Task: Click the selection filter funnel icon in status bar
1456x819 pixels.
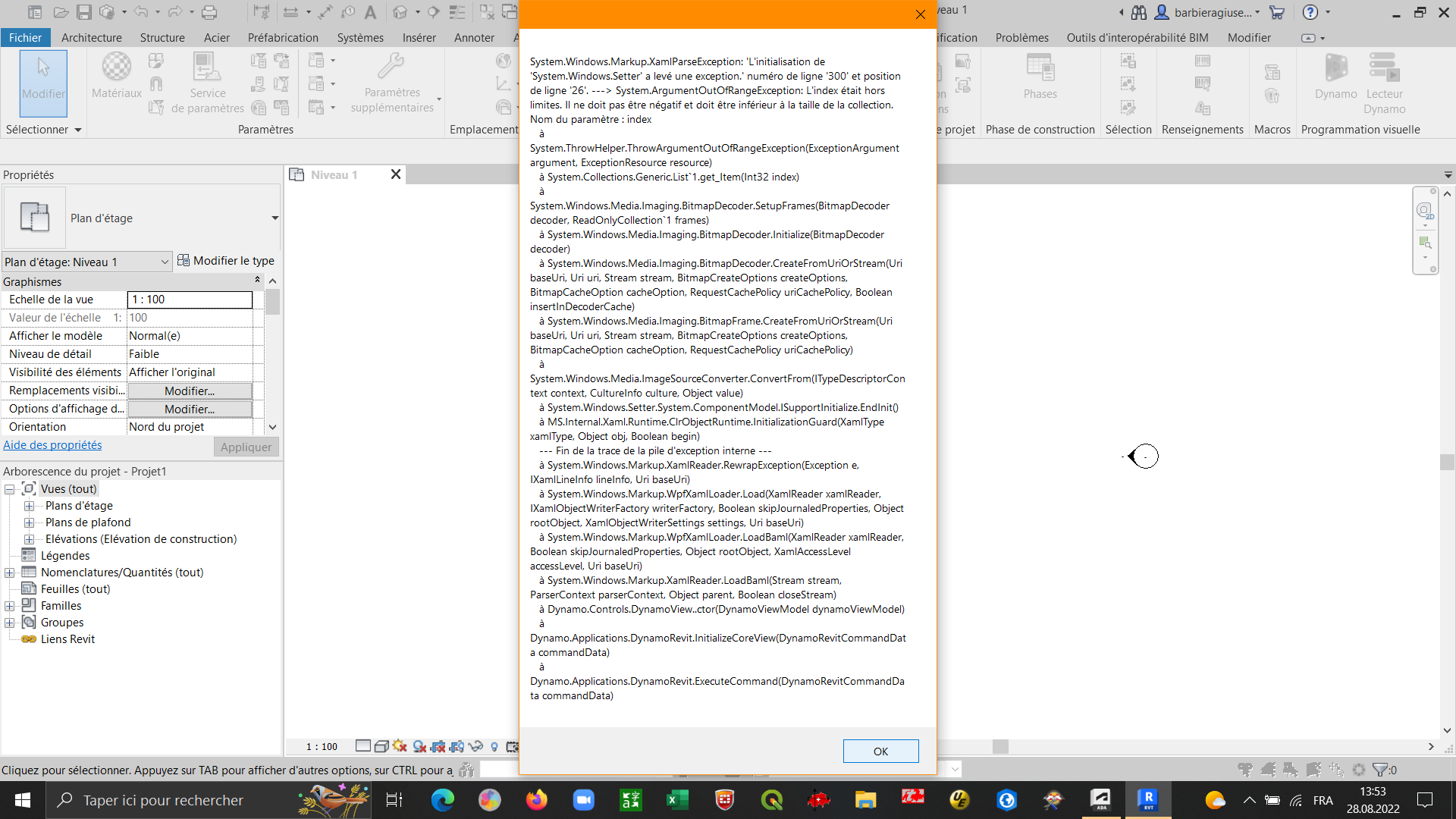Action: (x=1381, y=770)
